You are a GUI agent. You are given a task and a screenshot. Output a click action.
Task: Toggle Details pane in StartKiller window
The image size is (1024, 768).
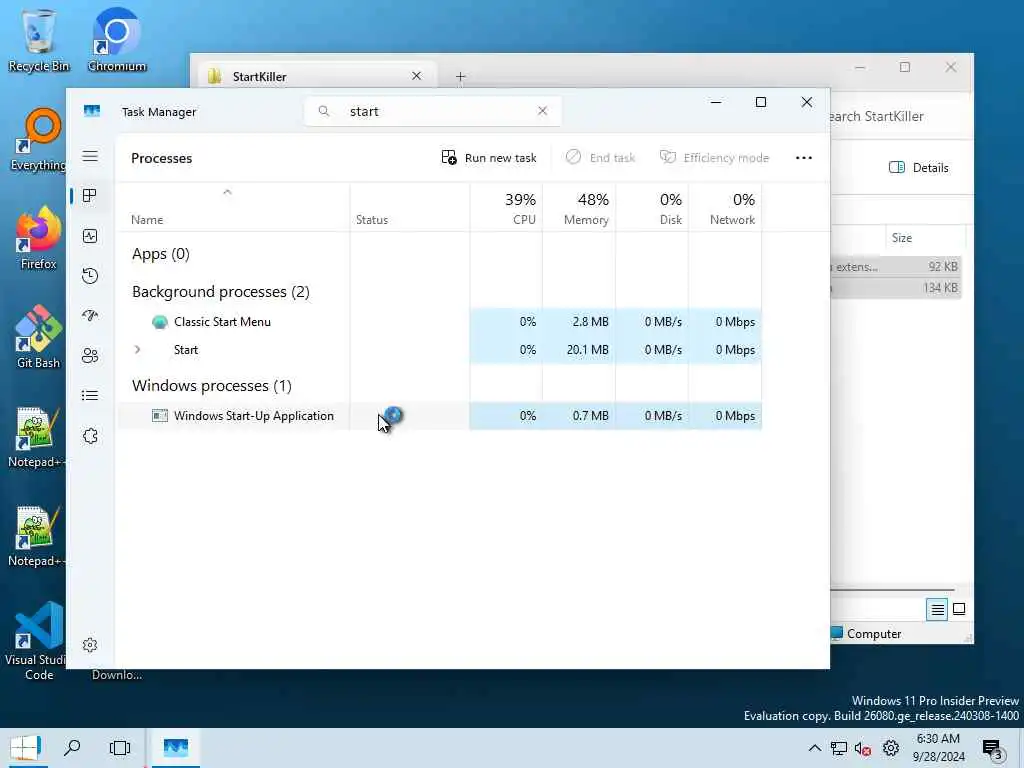point(919,168)
